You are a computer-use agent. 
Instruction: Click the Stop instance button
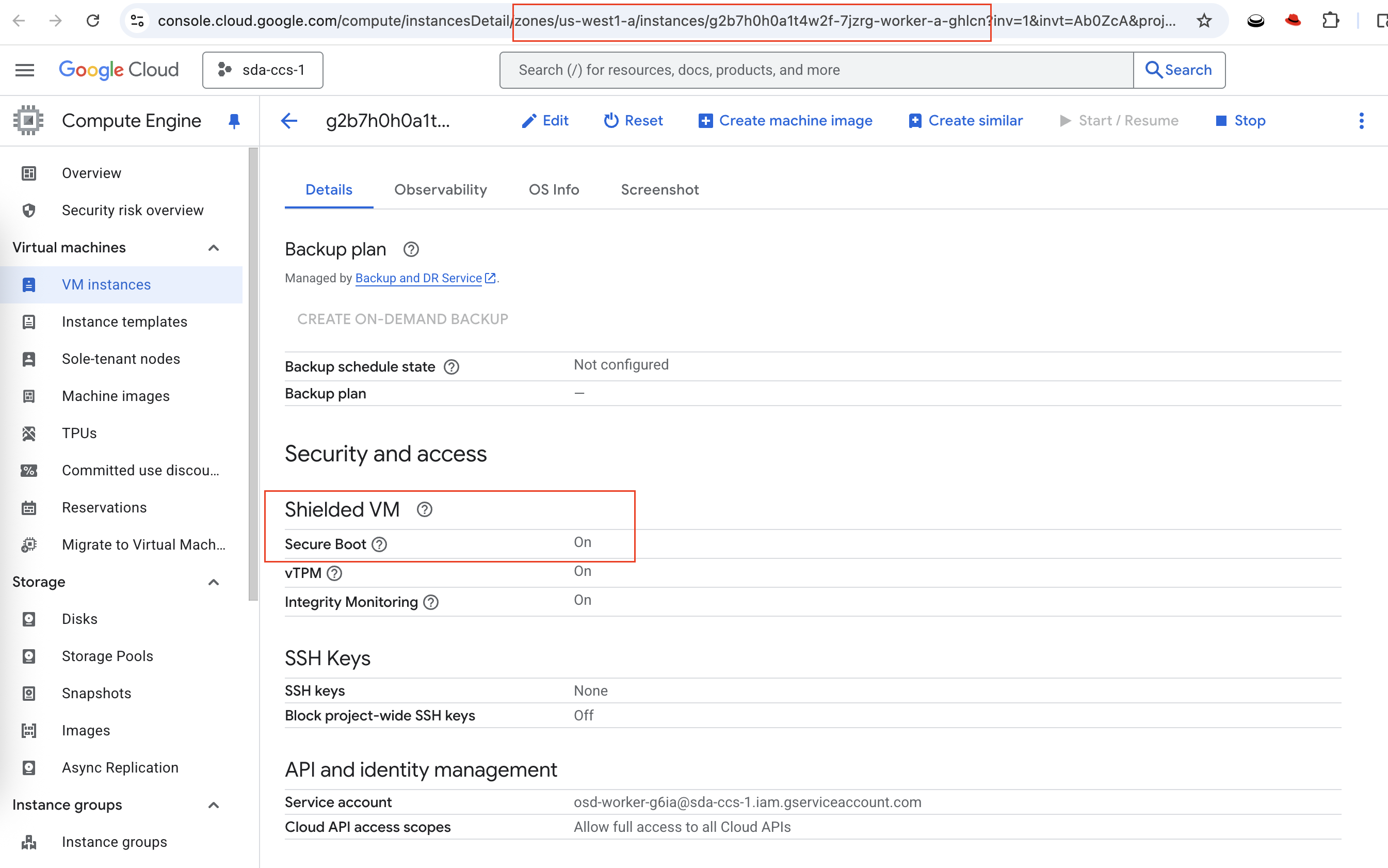point(1240,121)
